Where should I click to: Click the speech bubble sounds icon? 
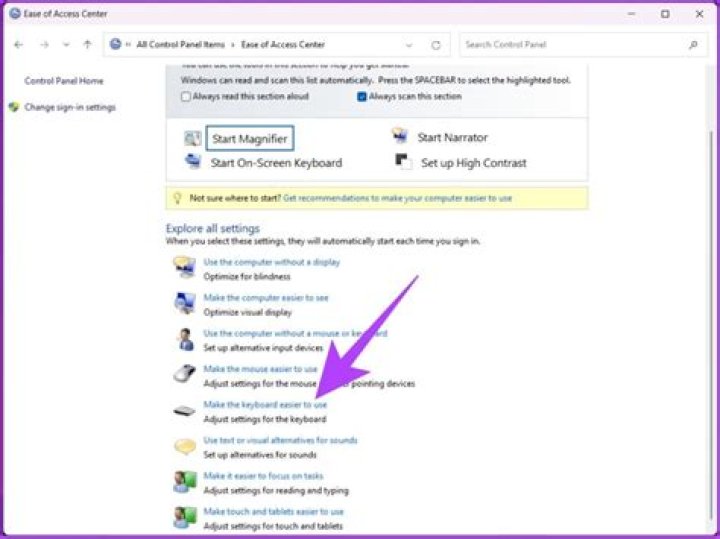(x=185, y=446)
